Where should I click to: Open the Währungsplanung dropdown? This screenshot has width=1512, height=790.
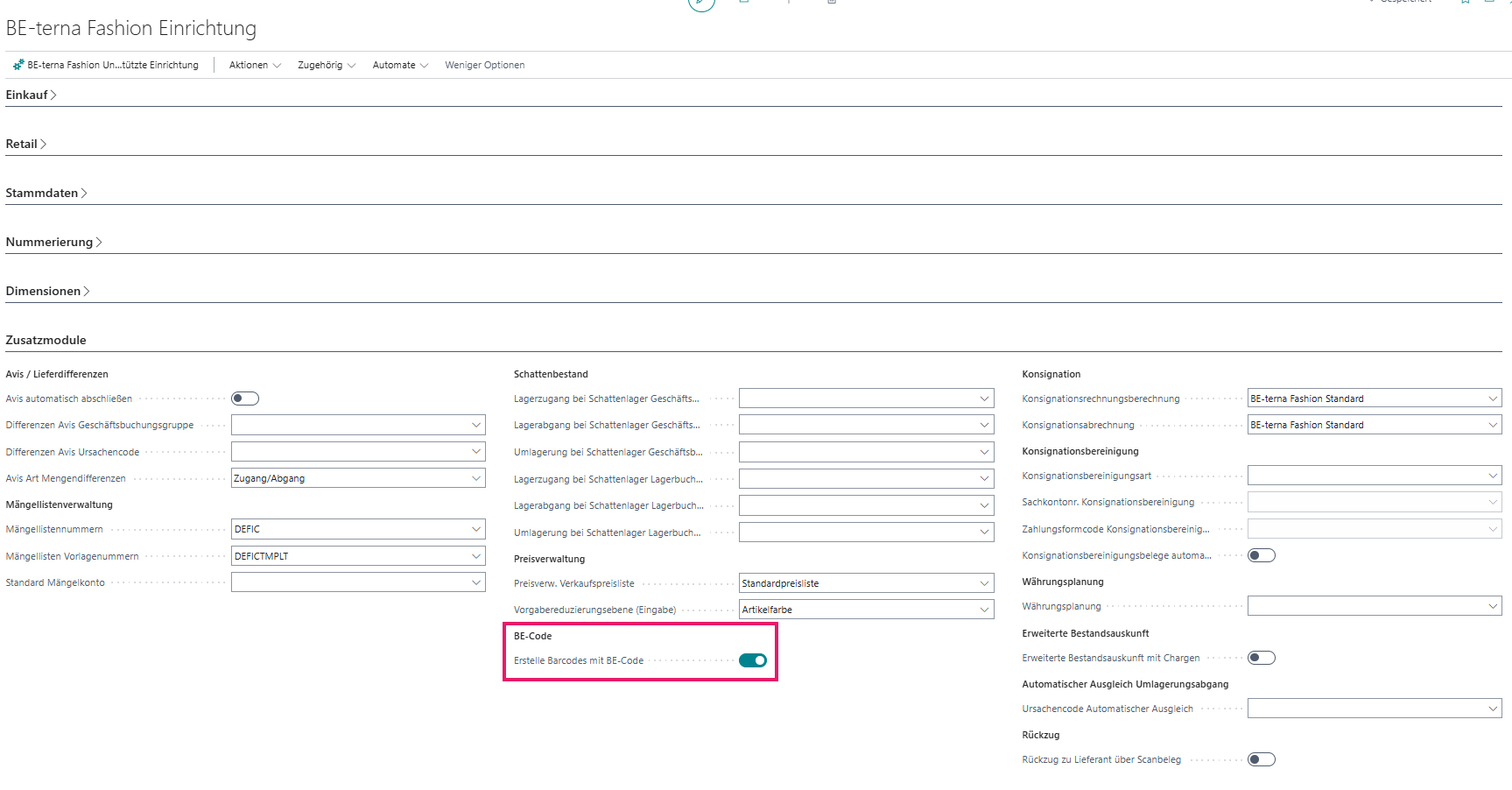1493,606
